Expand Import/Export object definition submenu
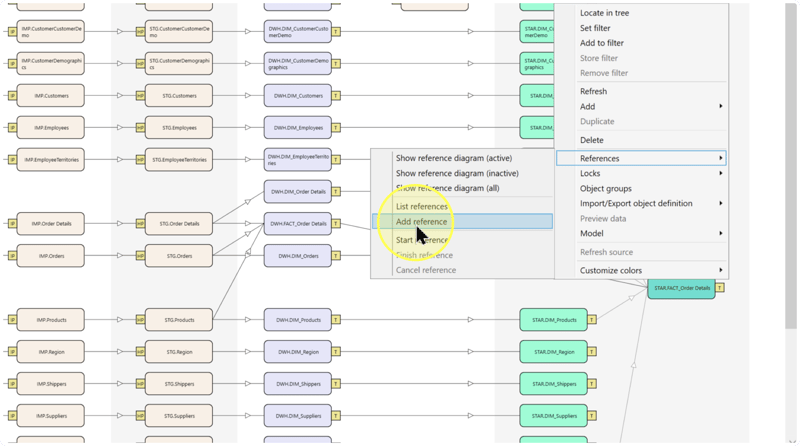Screen dimensions: 800x446 click(x=641, y=203)
